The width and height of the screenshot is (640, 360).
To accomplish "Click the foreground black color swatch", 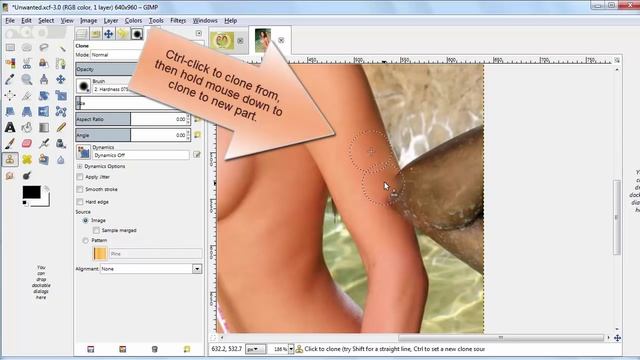I will pos(31,192).
